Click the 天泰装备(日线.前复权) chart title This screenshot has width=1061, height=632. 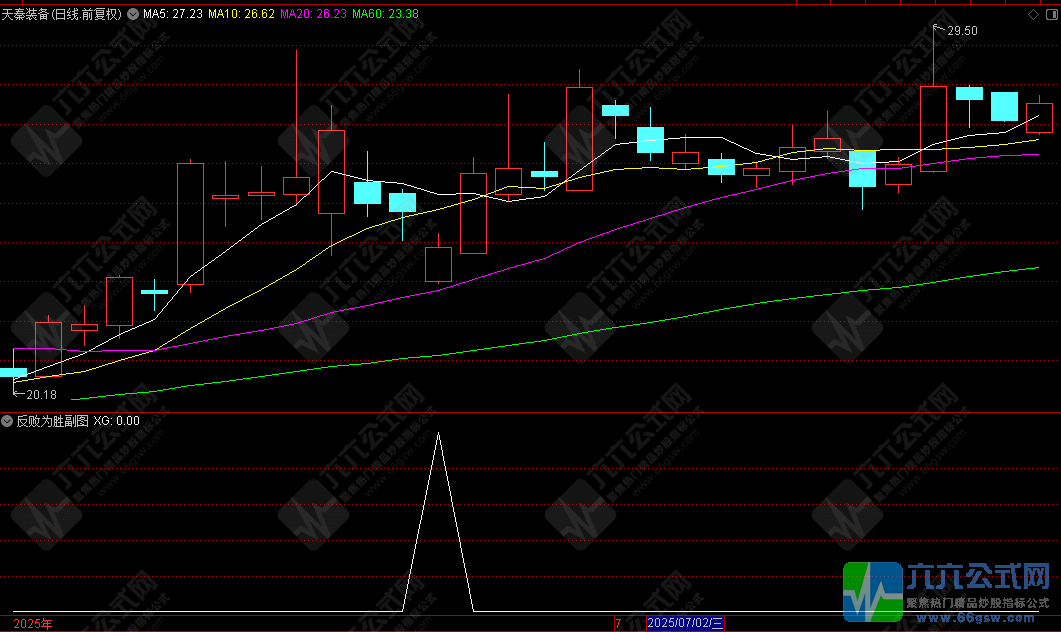tap(63, 14)
